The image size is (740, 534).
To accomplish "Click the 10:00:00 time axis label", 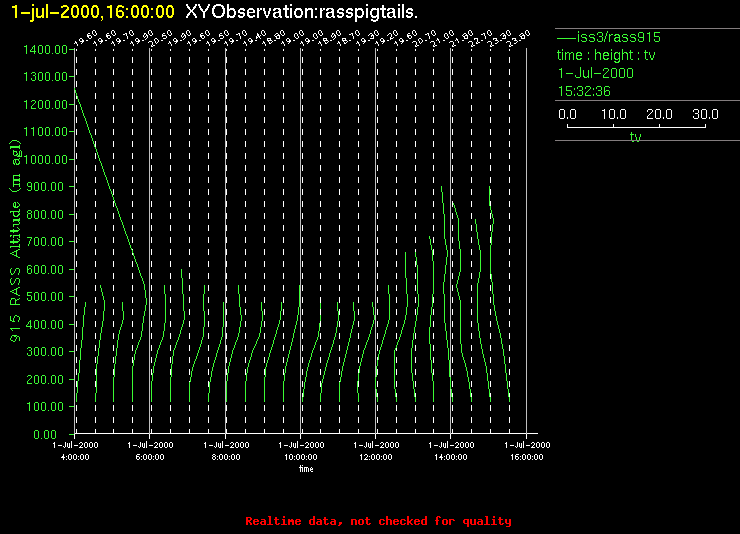I will [x=301, y=457].
